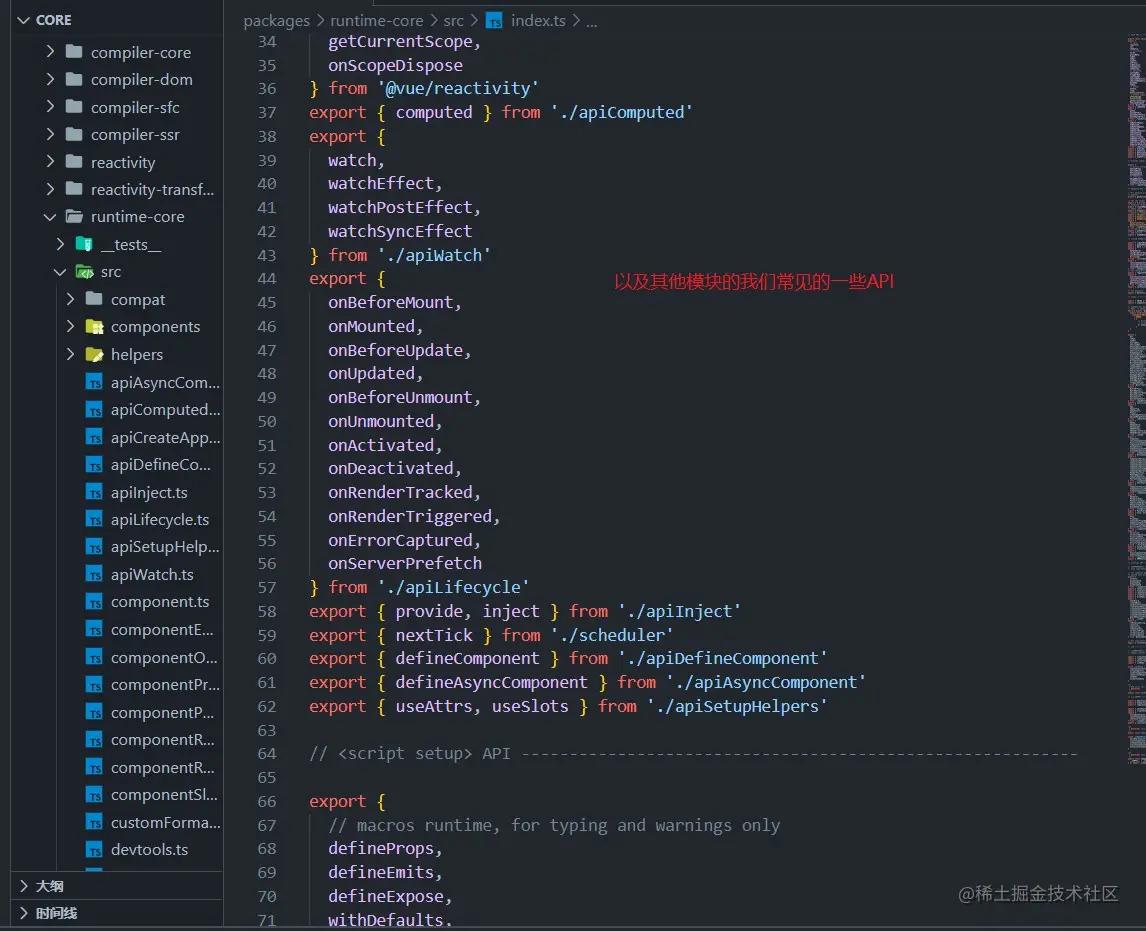Click the helpers folder icon

94,354
